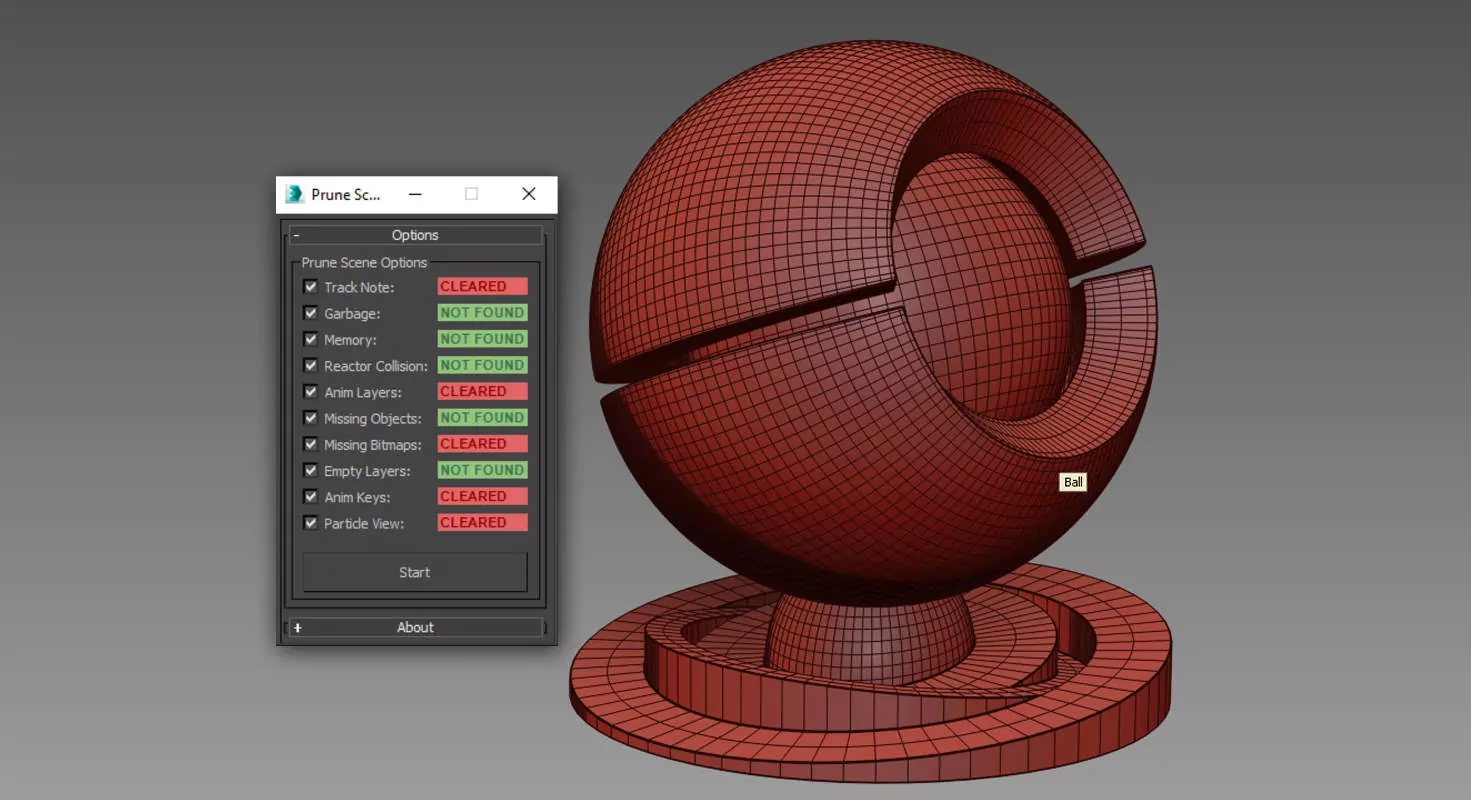Disable the Particle View checkbox
1471x800 pixels.
pos(311,522)
